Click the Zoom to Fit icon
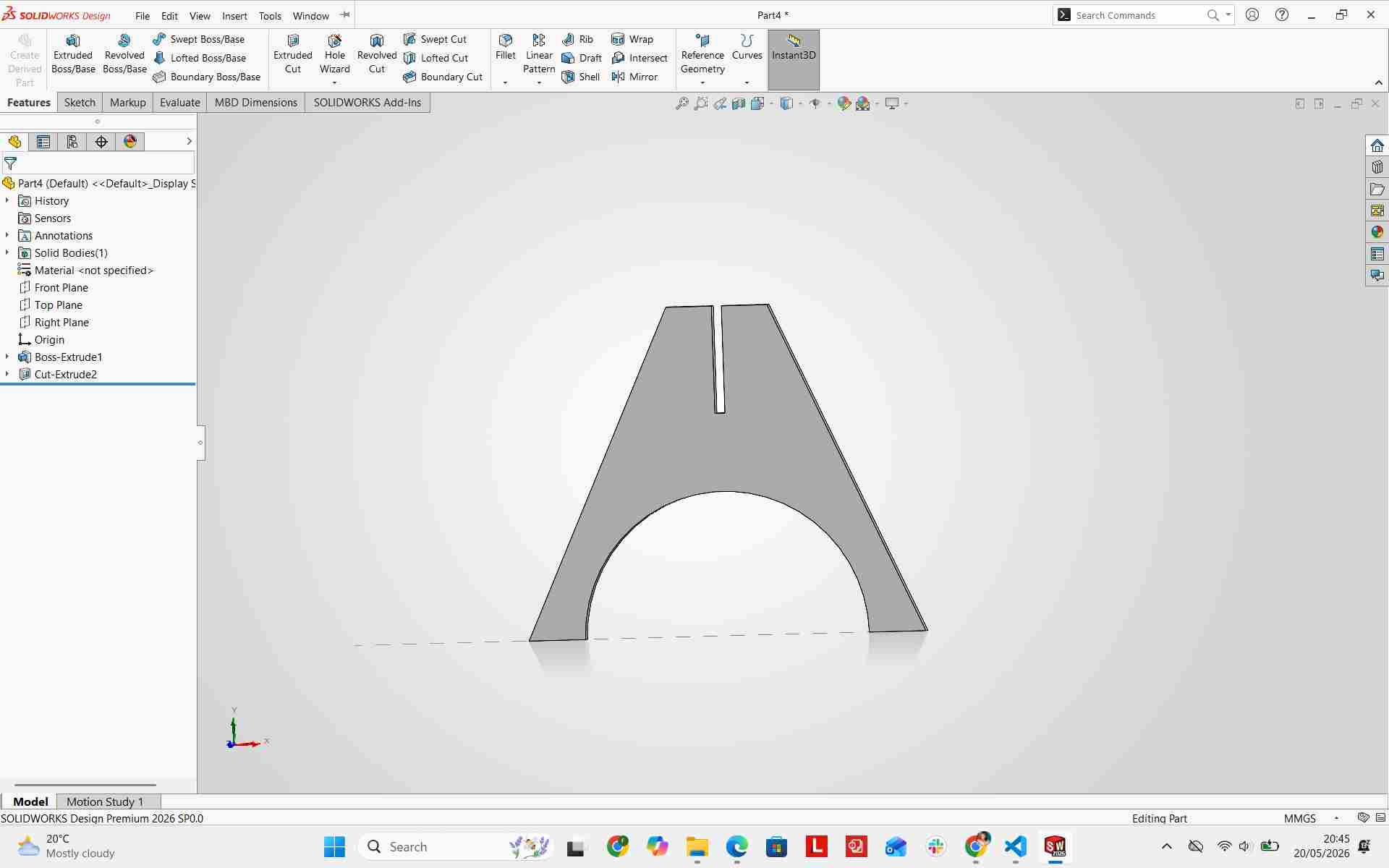 click(681, 103)
